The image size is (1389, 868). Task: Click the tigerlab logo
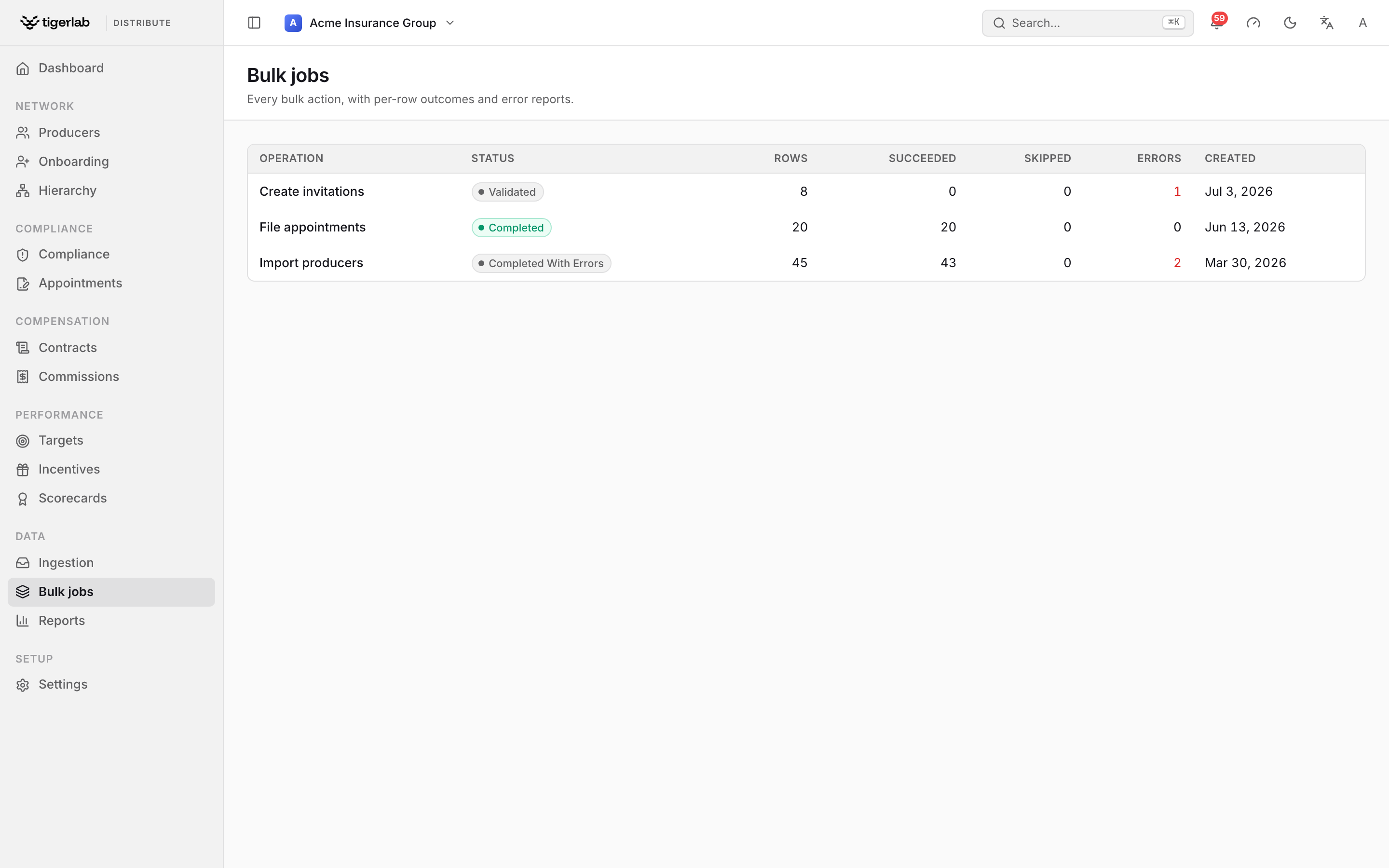point(55,22)
